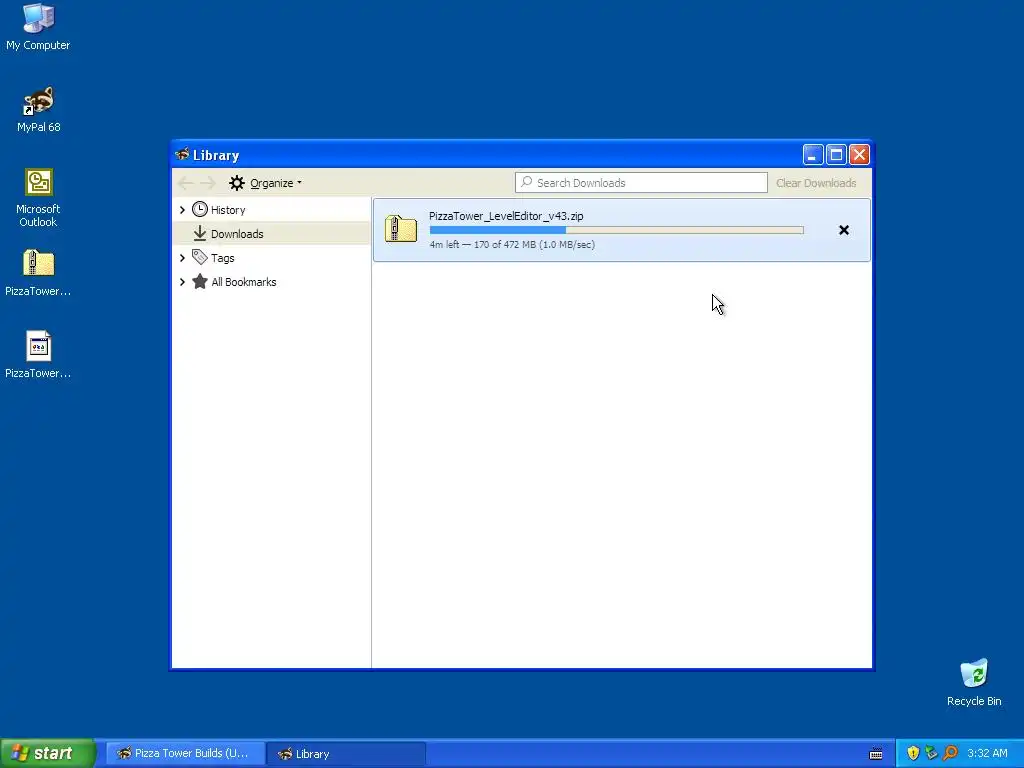Click the All Bookmarks star icon
The height and width of the screenshot is (768, 1024).
200,281
